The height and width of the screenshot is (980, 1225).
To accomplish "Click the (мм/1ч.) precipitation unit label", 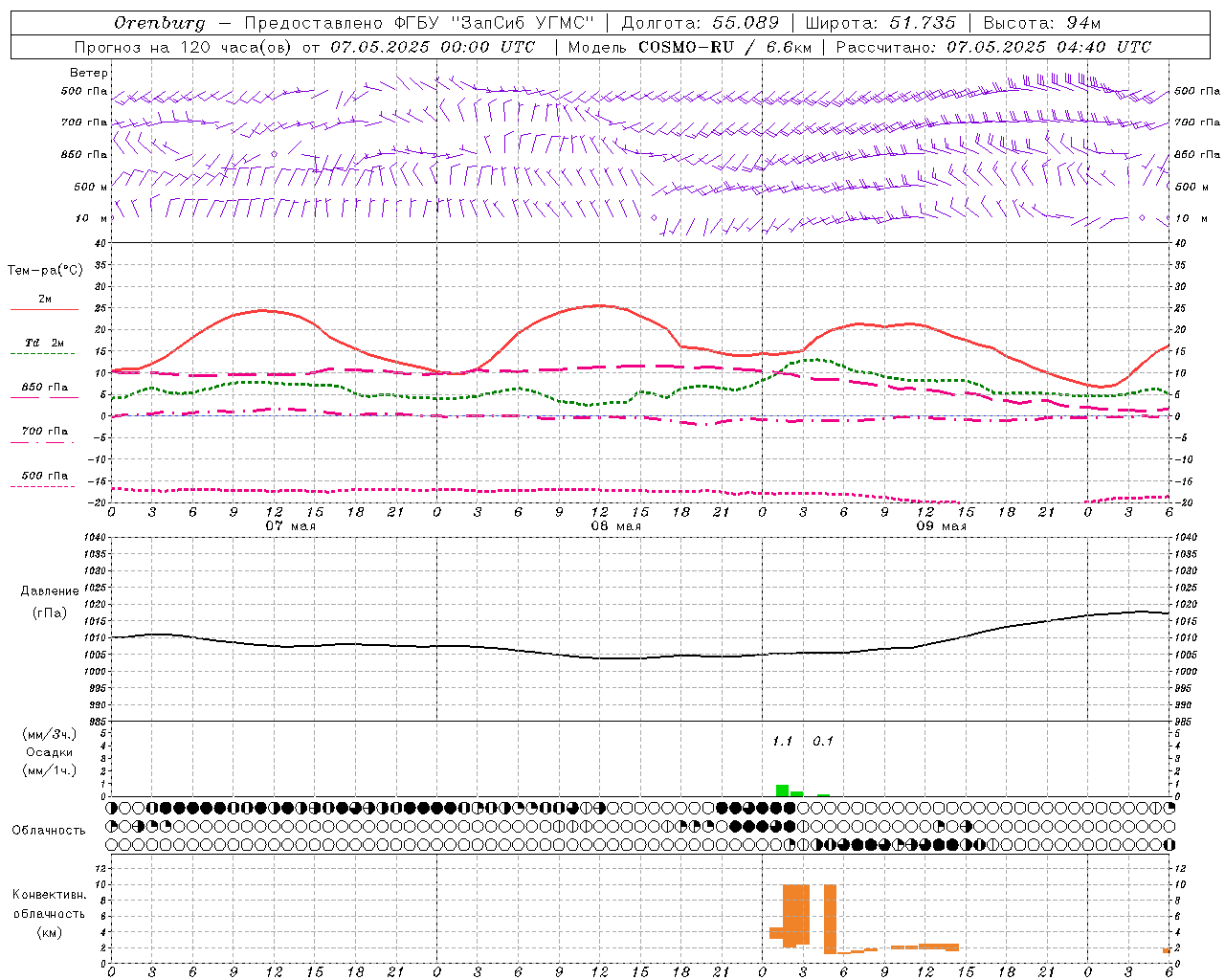I will 51,770.
